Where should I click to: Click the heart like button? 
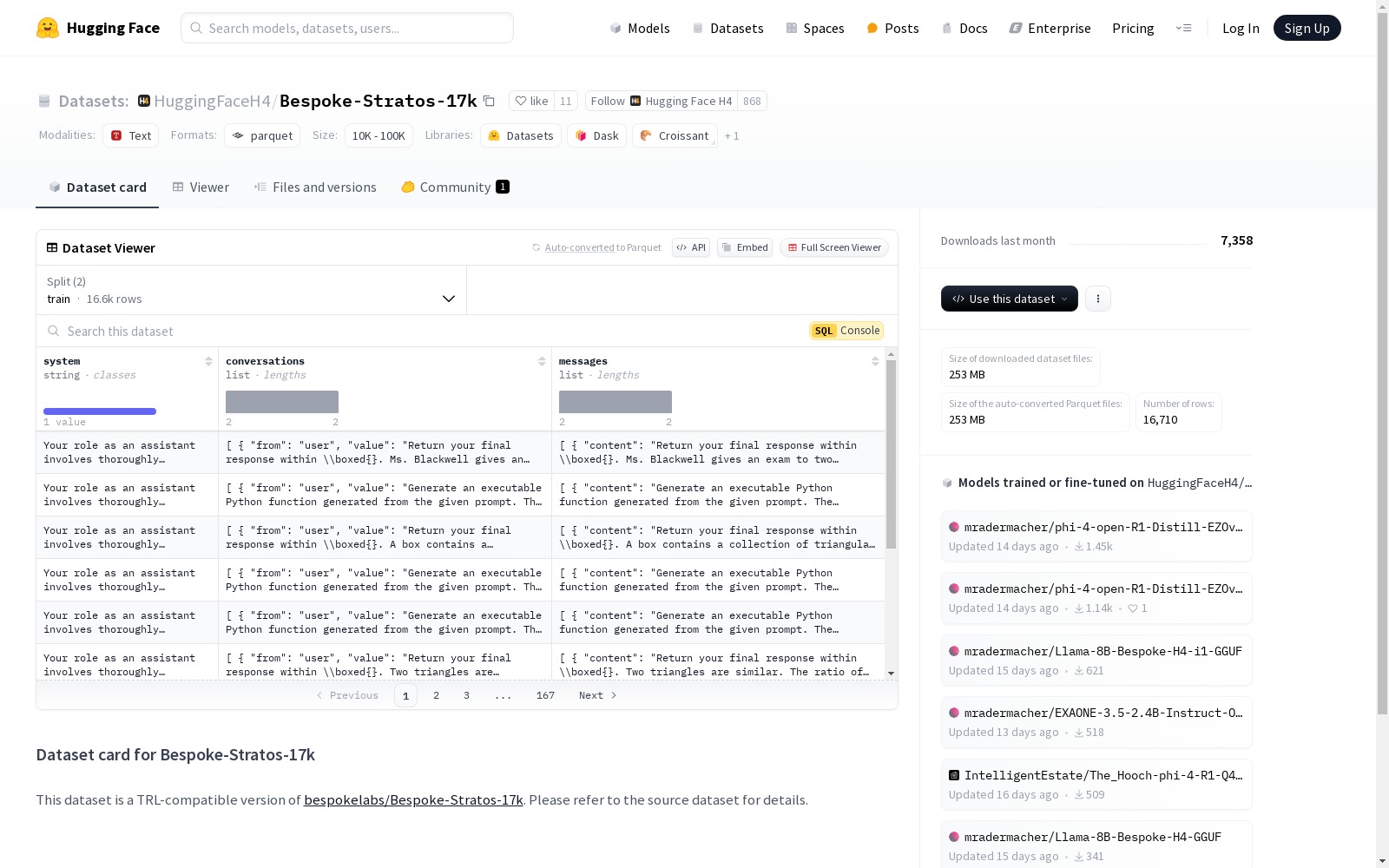(x=531, y=101)
